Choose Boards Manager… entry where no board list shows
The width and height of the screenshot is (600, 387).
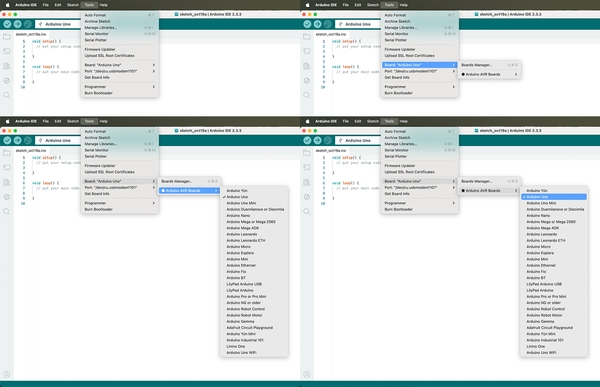tap(489, 65)
